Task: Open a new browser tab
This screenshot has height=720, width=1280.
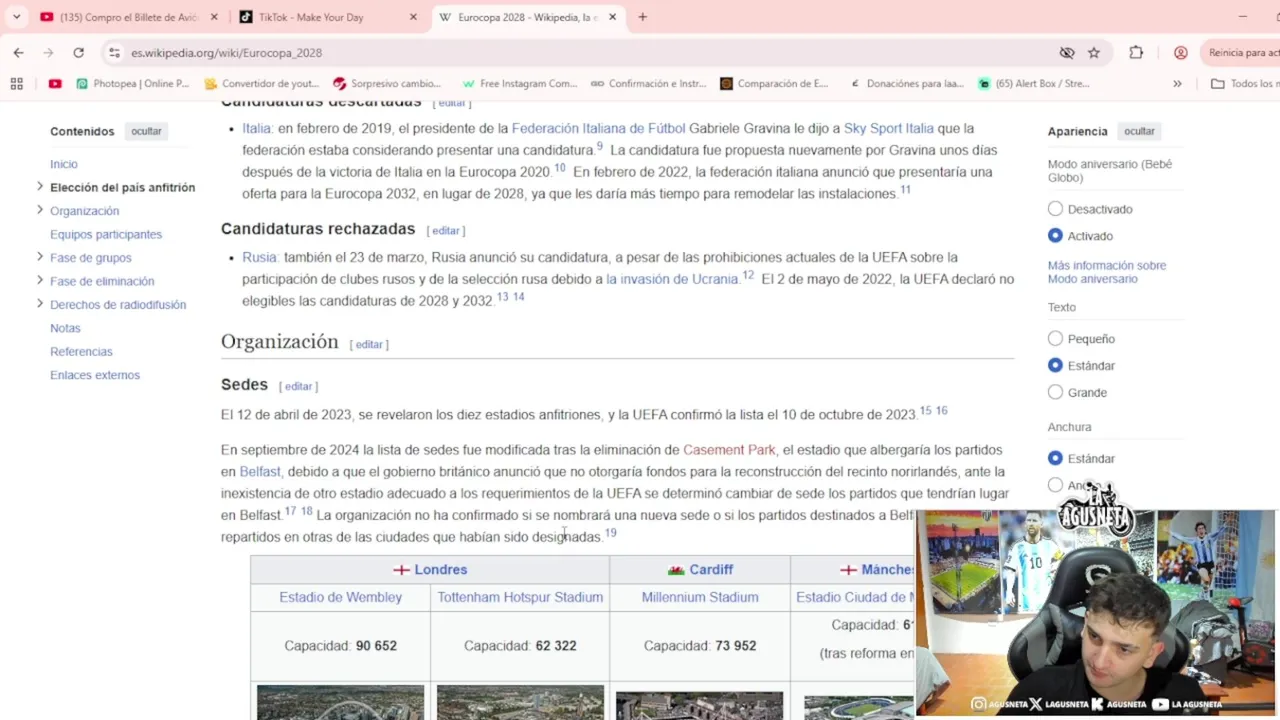Action: (x=642, y=17)
